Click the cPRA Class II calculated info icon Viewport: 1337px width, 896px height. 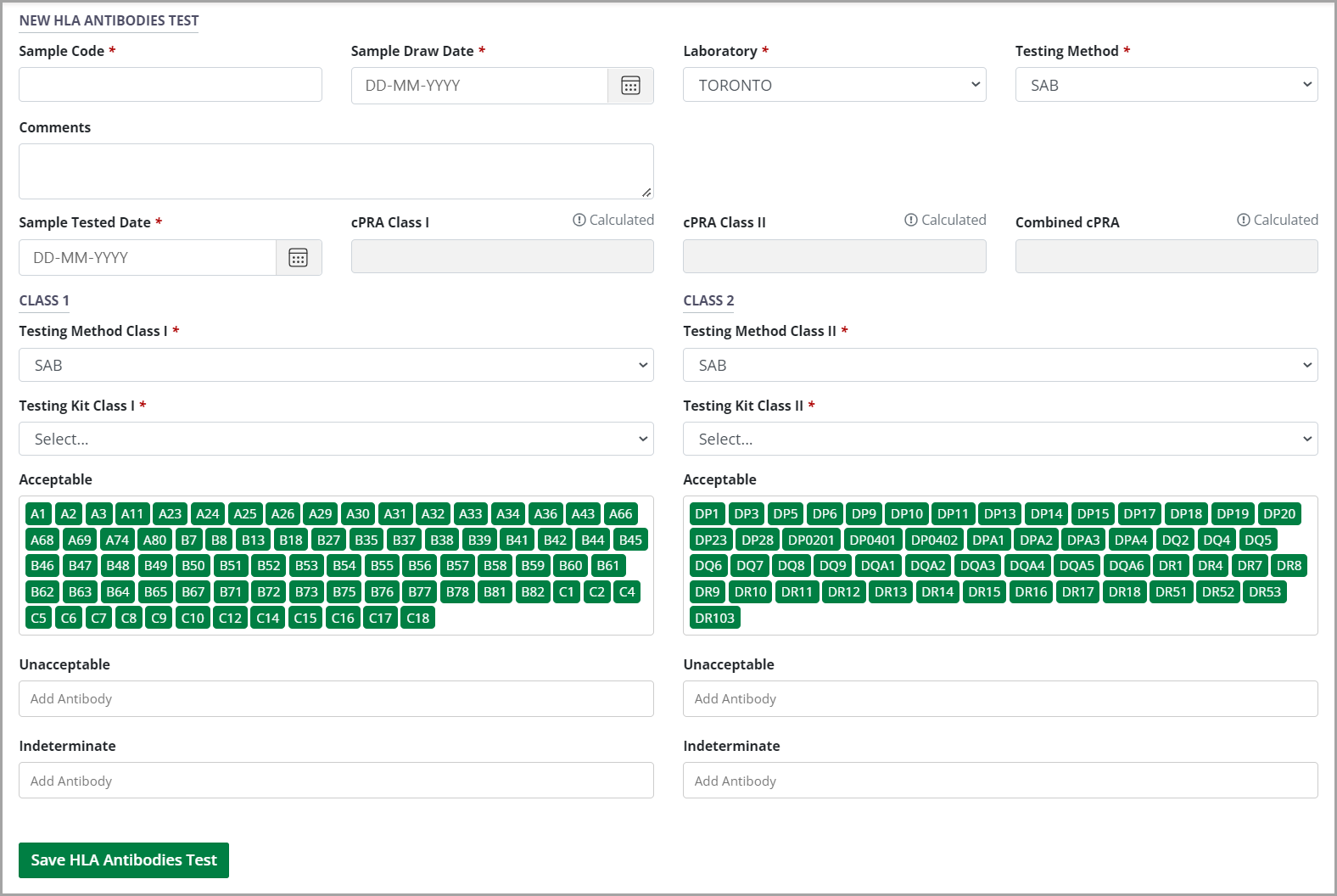click(911, 221)
